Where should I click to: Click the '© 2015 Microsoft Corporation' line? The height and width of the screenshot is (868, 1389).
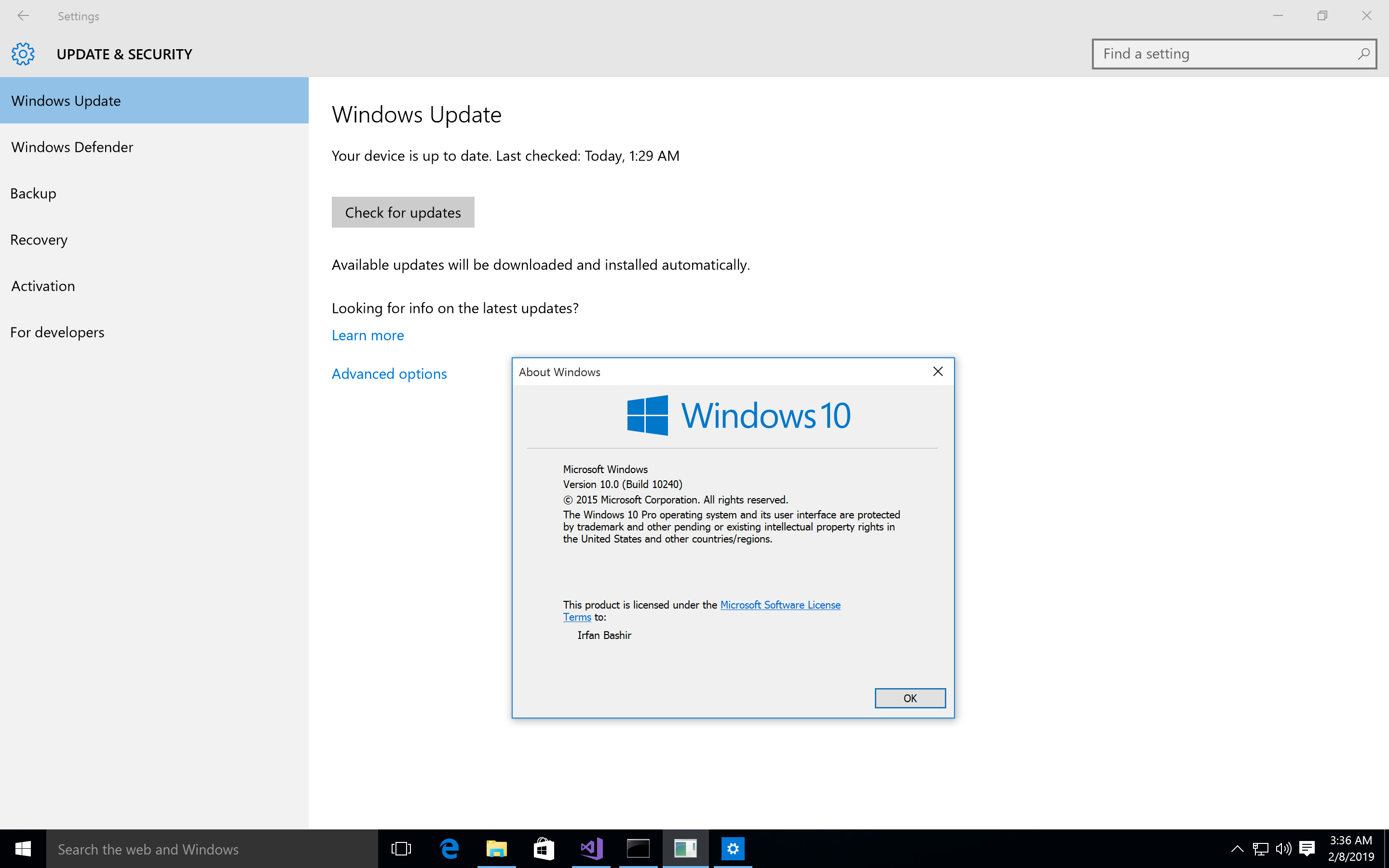click(676, 500)
